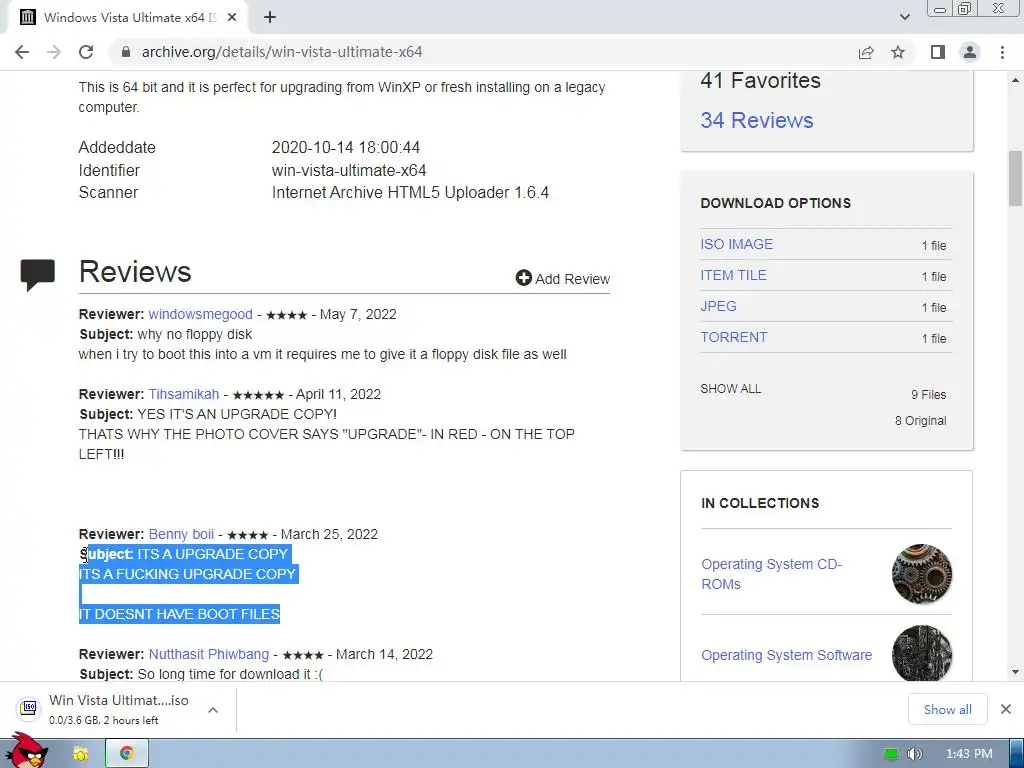Open the Win Vista Ultimat....iso download item
Screen dimensions: 1024x768
118,709
